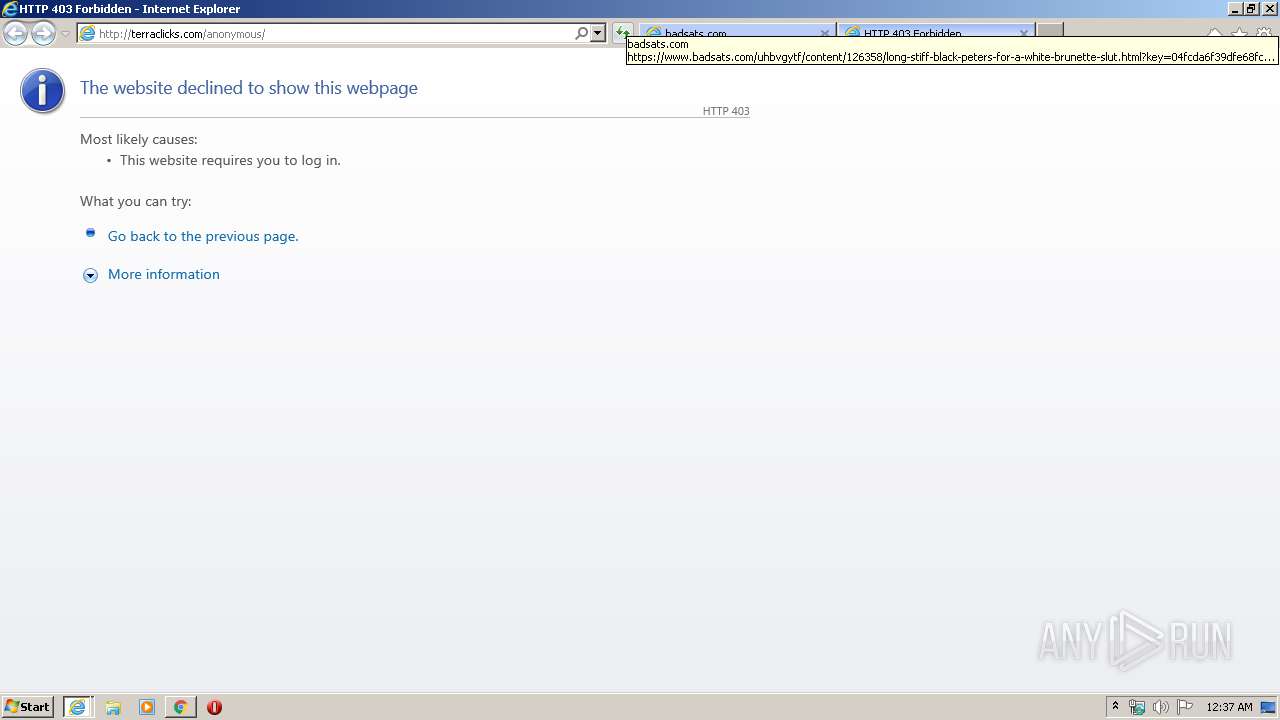
Task: Close the HTTP 403 Forbidden tab
Action: click(1024, 33)
